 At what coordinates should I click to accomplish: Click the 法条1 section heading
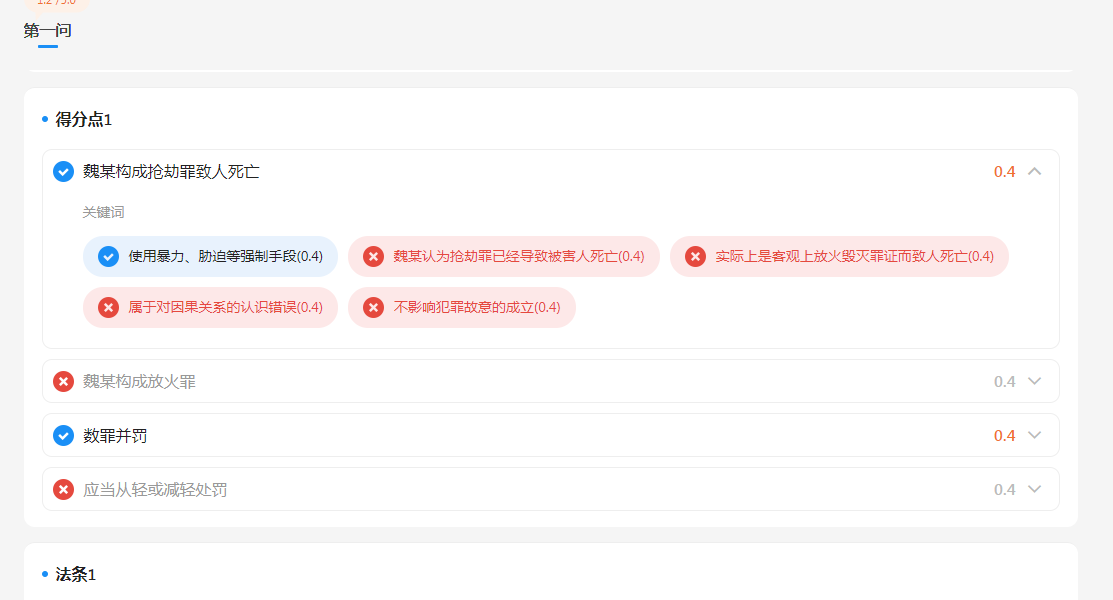tap(76, 574)
